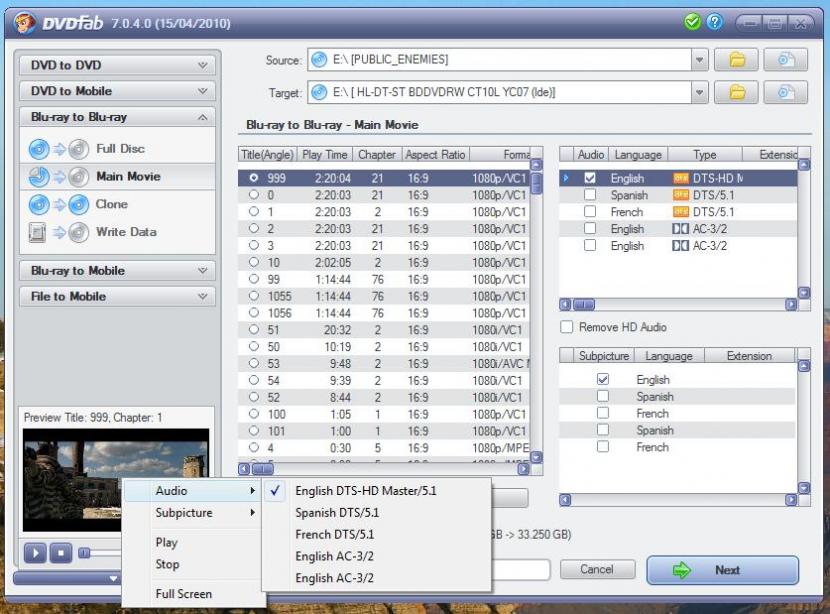Expand the DVD to DVD section
This screenshot has width=830, height=614.
tap(118, 65)
